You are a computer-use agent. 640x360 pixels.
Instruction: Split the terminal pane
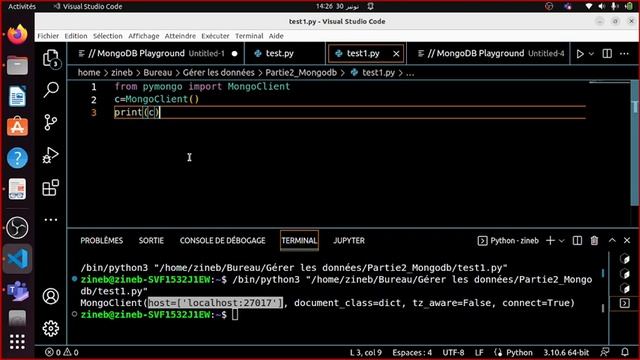[577, 241]
